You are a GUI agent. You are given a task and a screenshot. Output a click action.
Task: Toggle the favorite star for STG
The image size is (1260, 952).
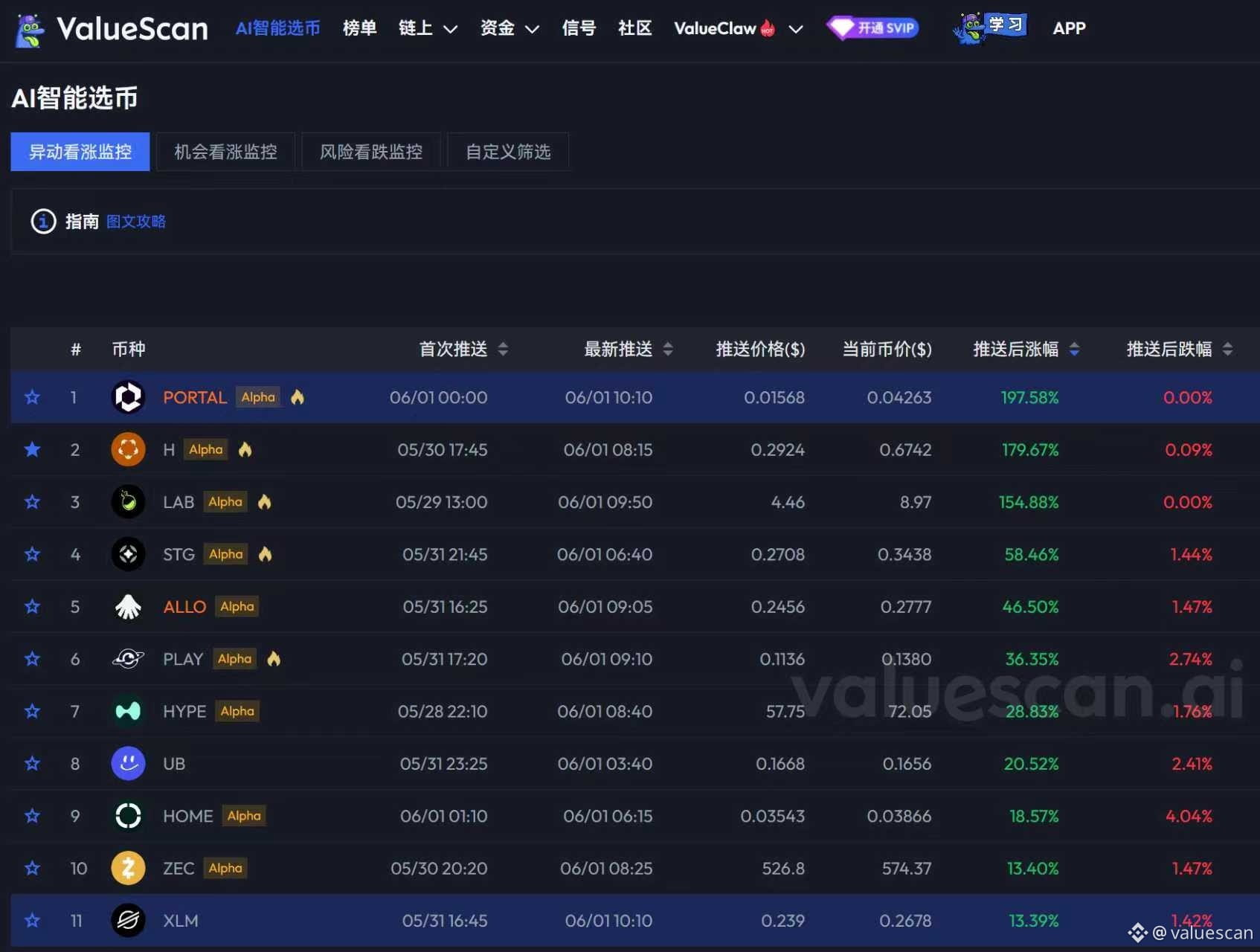[x=32, y=554]
